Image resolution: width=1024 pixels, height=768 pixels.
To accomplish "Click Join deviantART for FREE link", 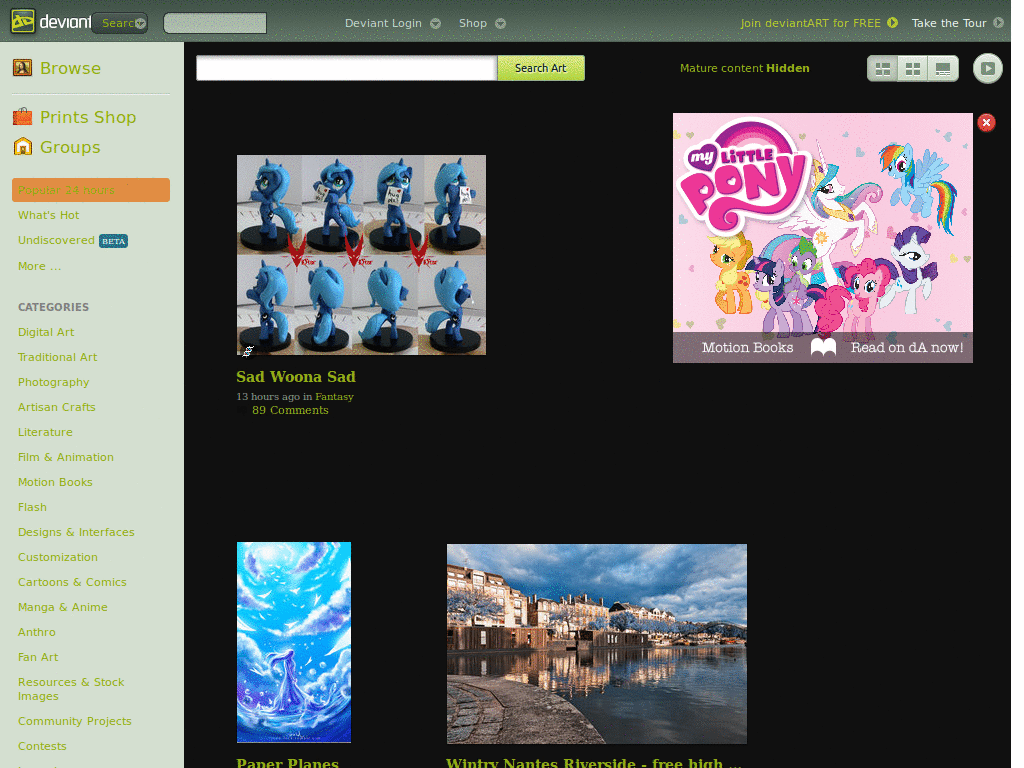I will 810,23.
